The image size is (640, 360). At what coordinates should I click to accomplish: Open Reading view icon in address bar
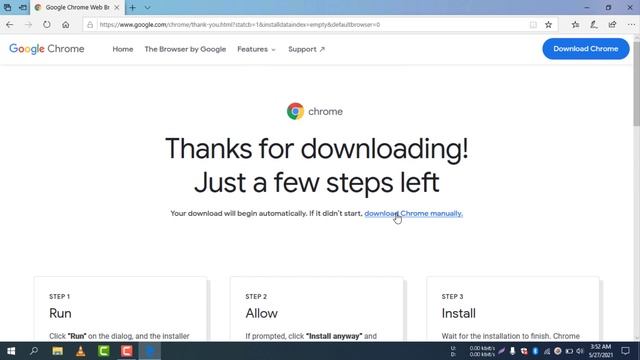coord(533,25)
